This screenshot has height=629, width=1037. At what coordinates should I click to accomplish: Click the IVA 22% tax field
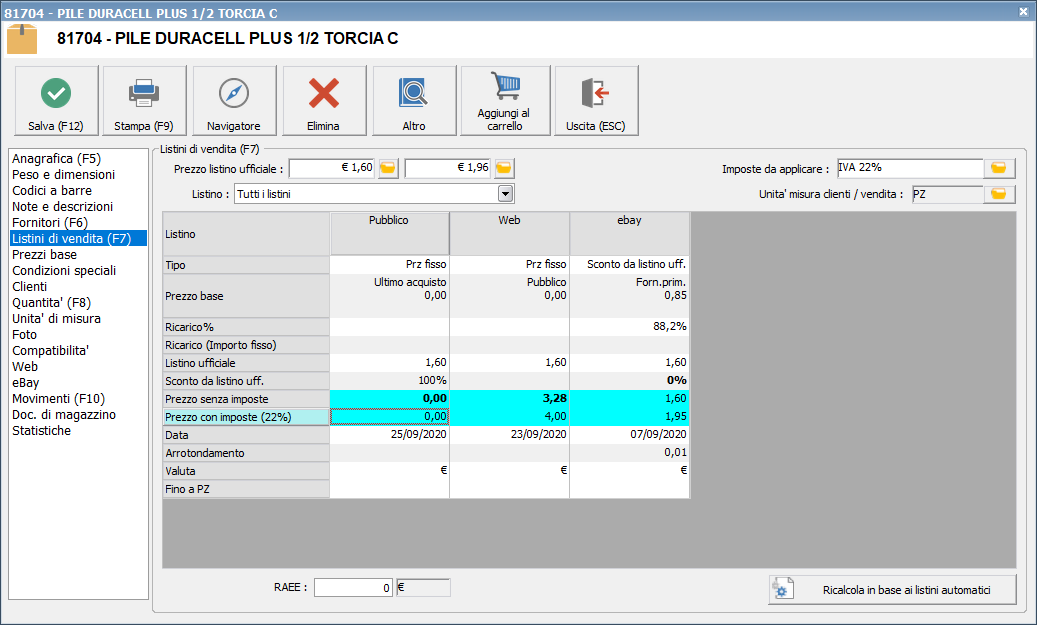[910, 169]
